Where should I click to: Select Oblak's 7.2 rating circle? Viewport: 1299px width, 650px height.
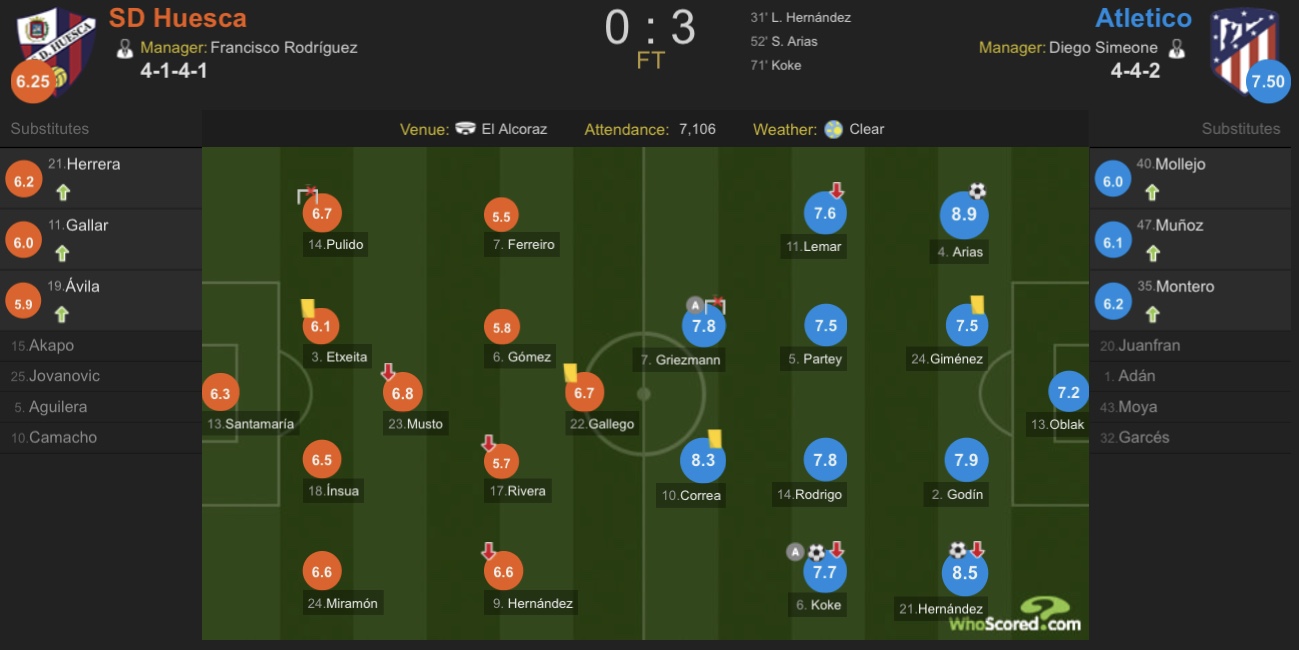(1068, 392)
